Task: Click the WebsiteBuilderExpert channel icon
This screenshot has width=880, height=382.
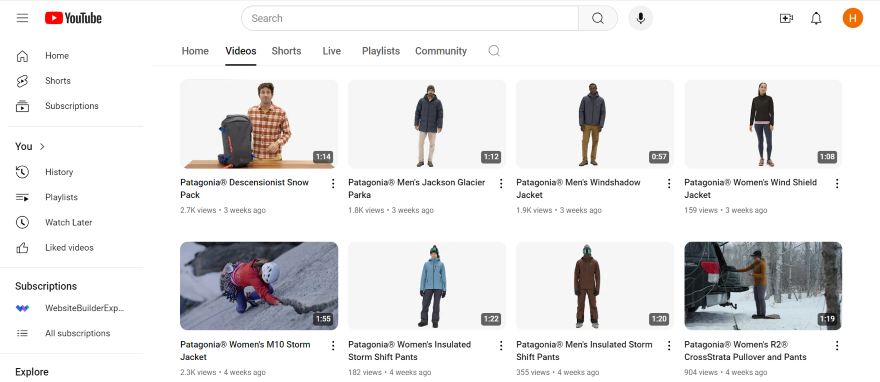Action: (x=22, y=308)
